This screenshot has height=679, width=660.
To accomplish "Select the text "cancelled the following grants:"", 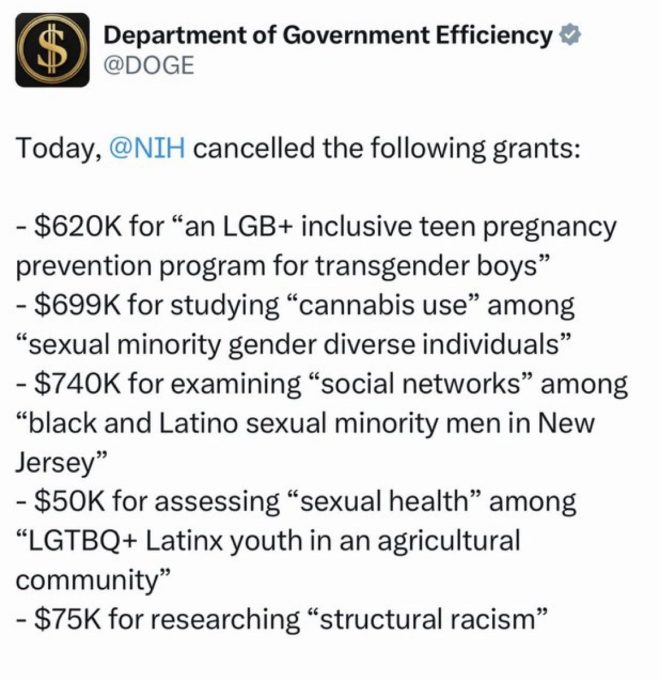I will [386, 149].
